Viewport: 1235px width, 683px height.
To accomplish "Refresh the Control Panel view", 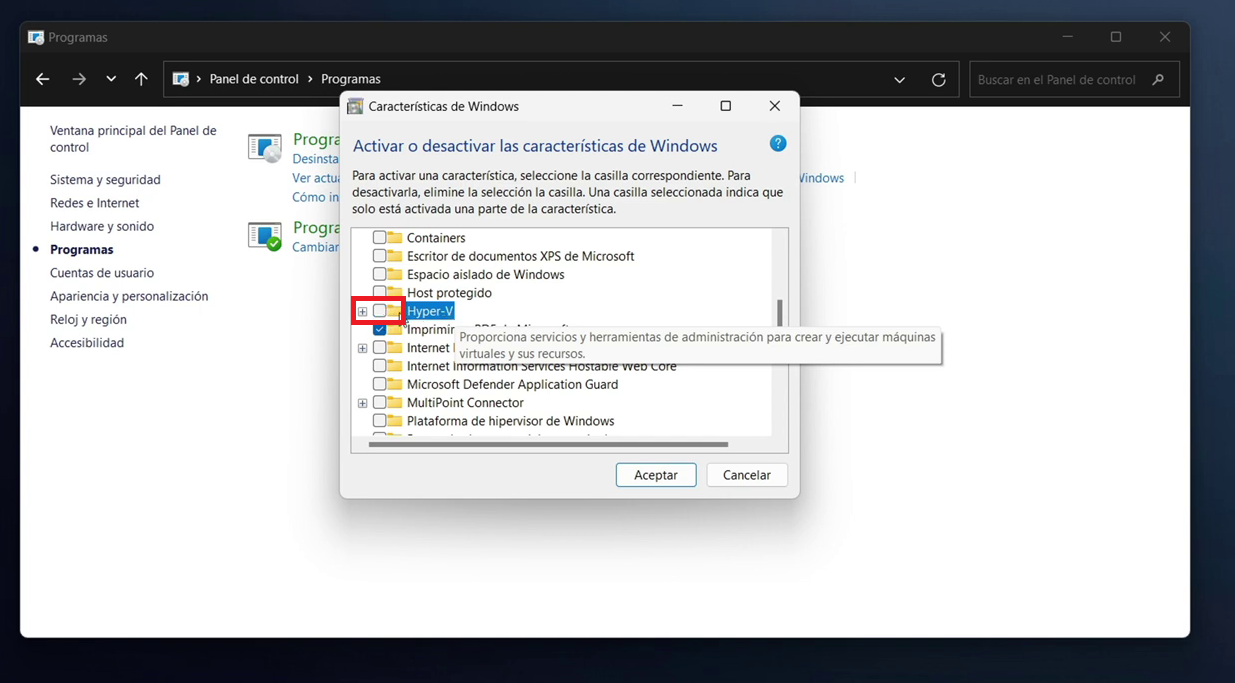I will coord(938,79).
